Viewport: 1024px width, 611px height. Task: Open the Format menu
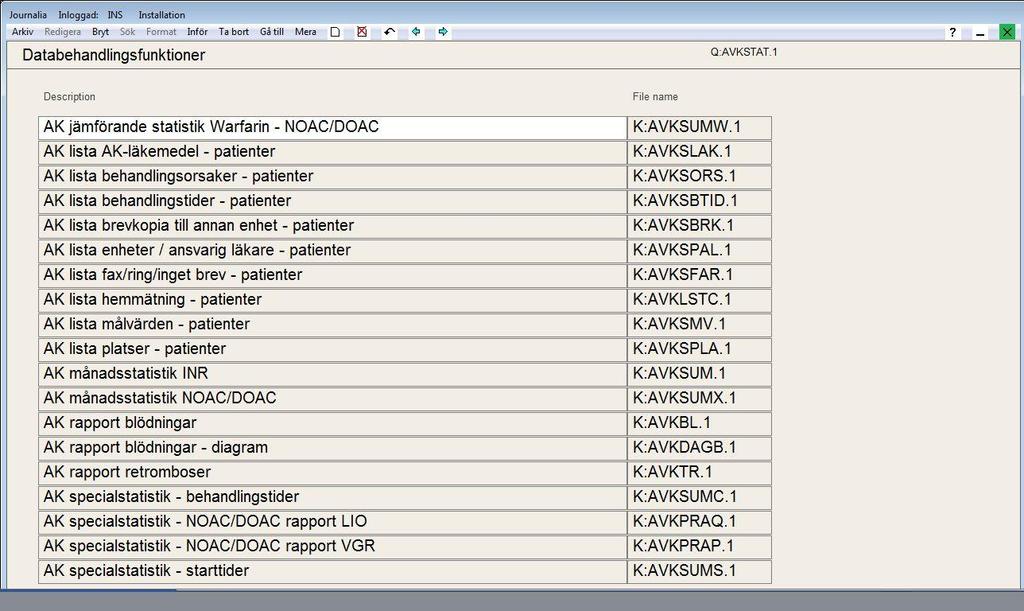click(161, 31)
